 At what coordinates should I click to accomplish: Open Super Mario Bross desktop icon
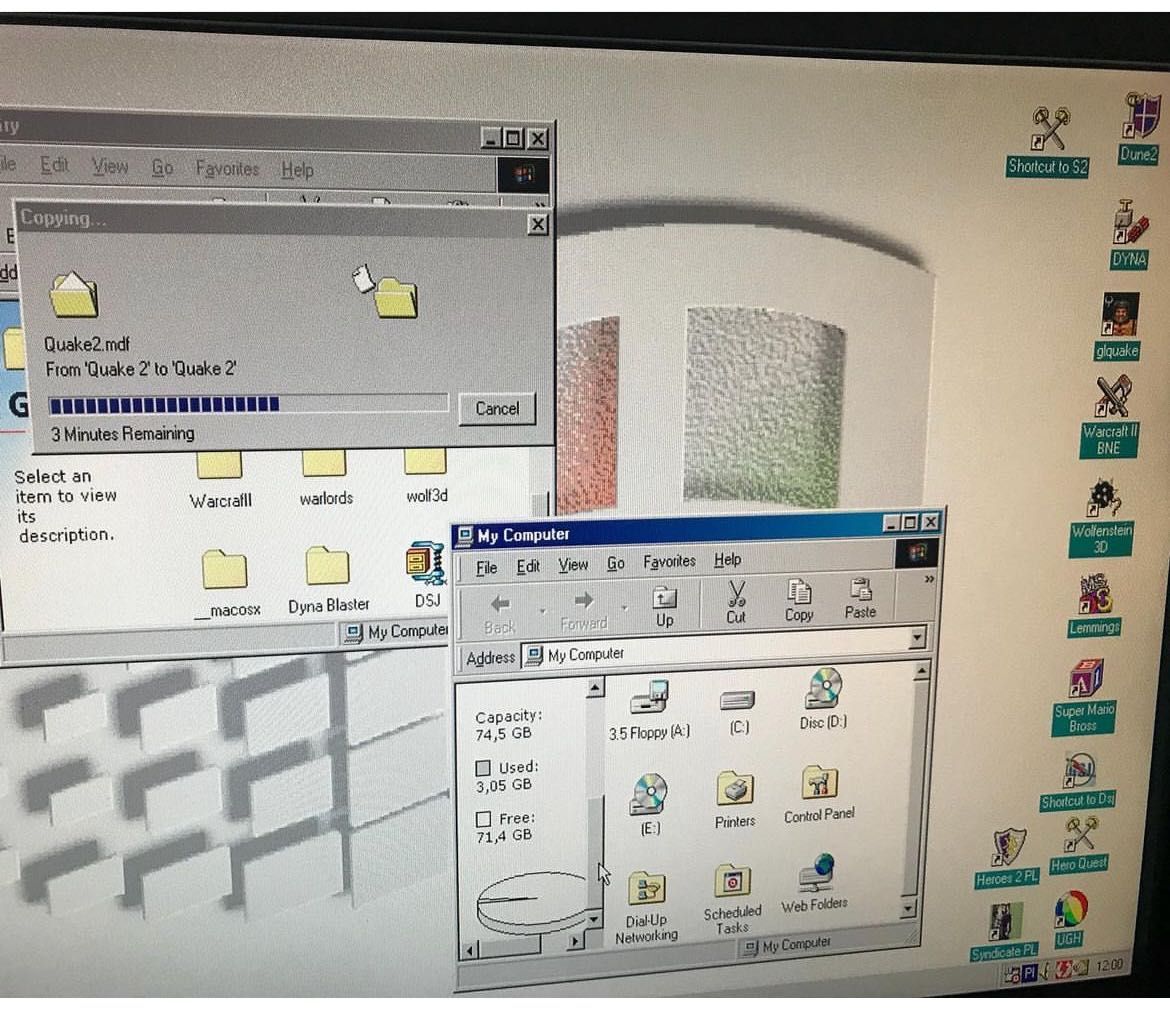coord(1084,697)
